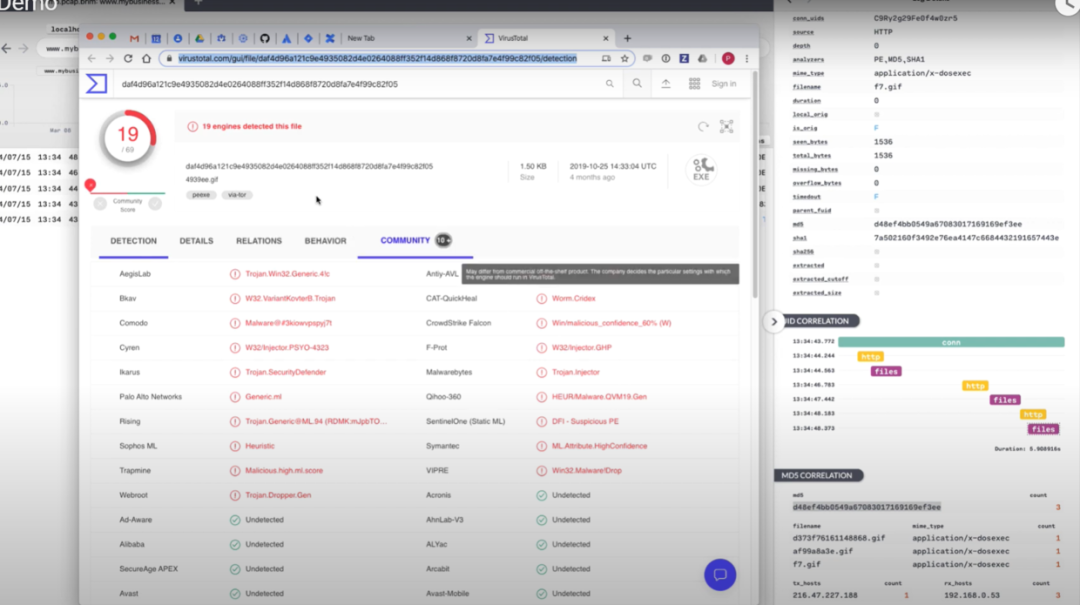Click tx_hosts IP 216.47.227.188
This screenshot has height=605, width=1080.
pos(824,595)
